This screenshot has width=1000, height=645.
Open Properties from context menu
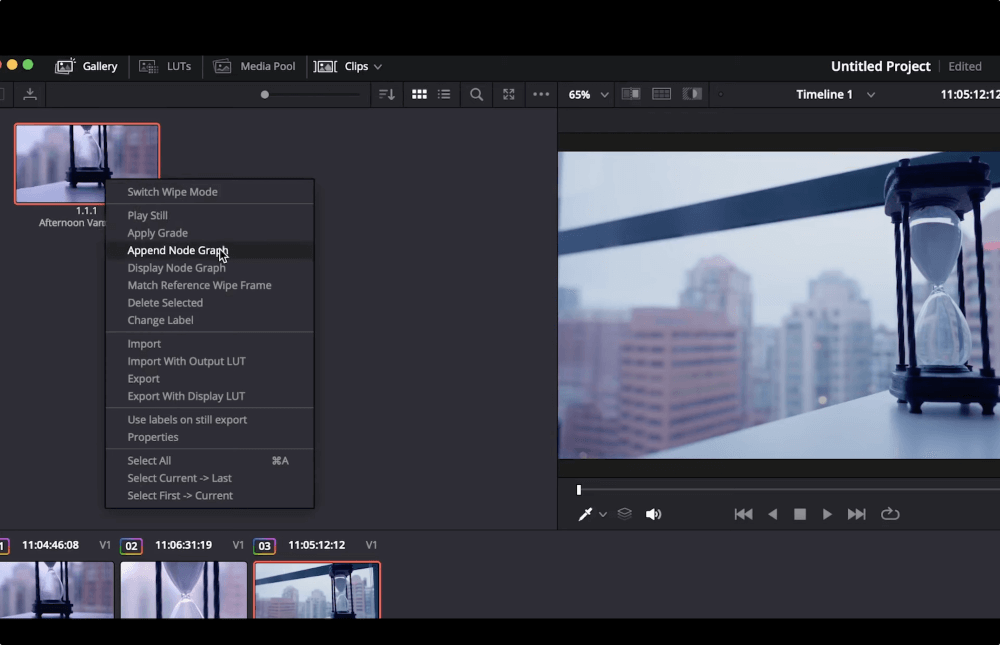[210, 437]
